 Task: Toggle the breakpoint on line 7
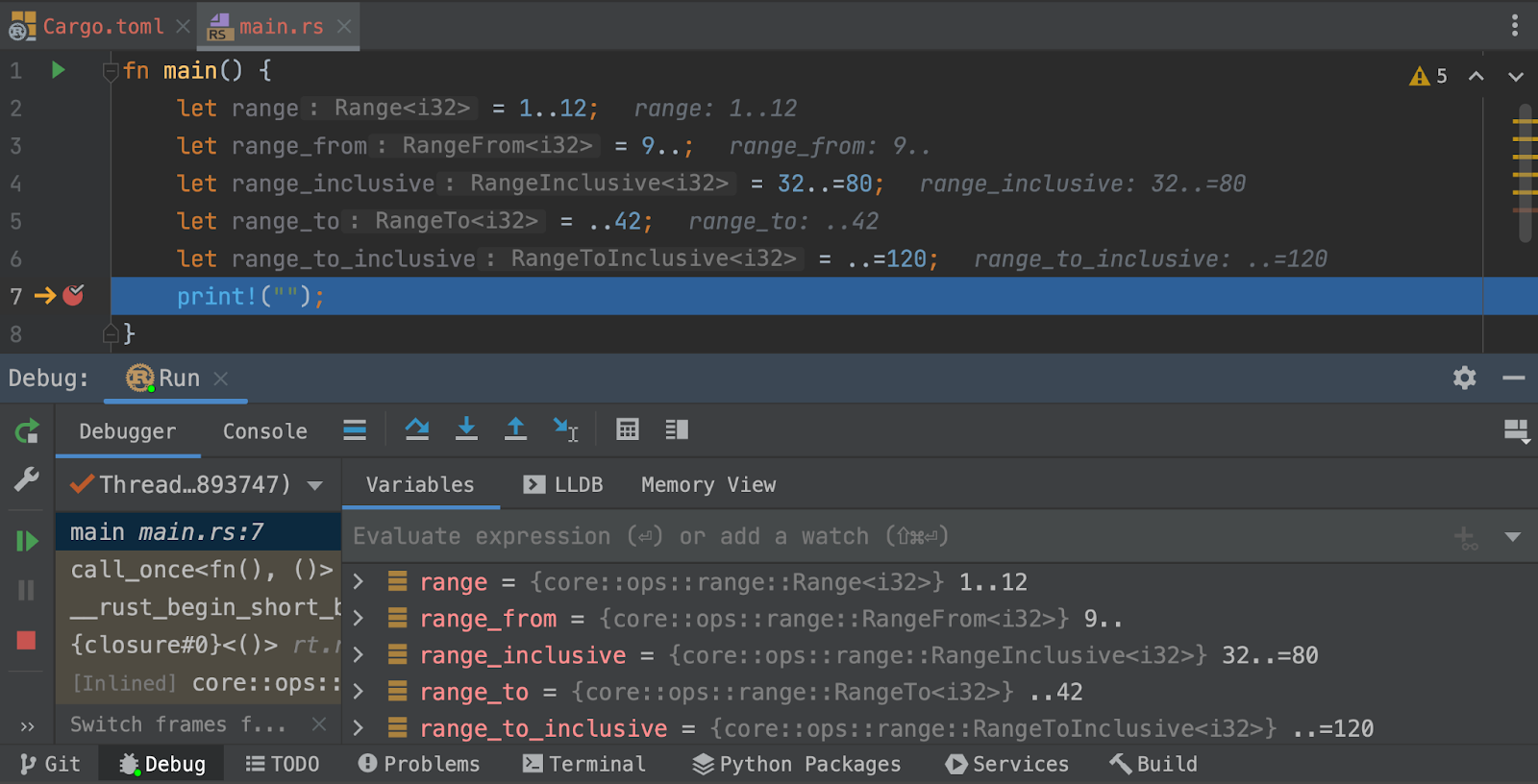pos(73,295)
